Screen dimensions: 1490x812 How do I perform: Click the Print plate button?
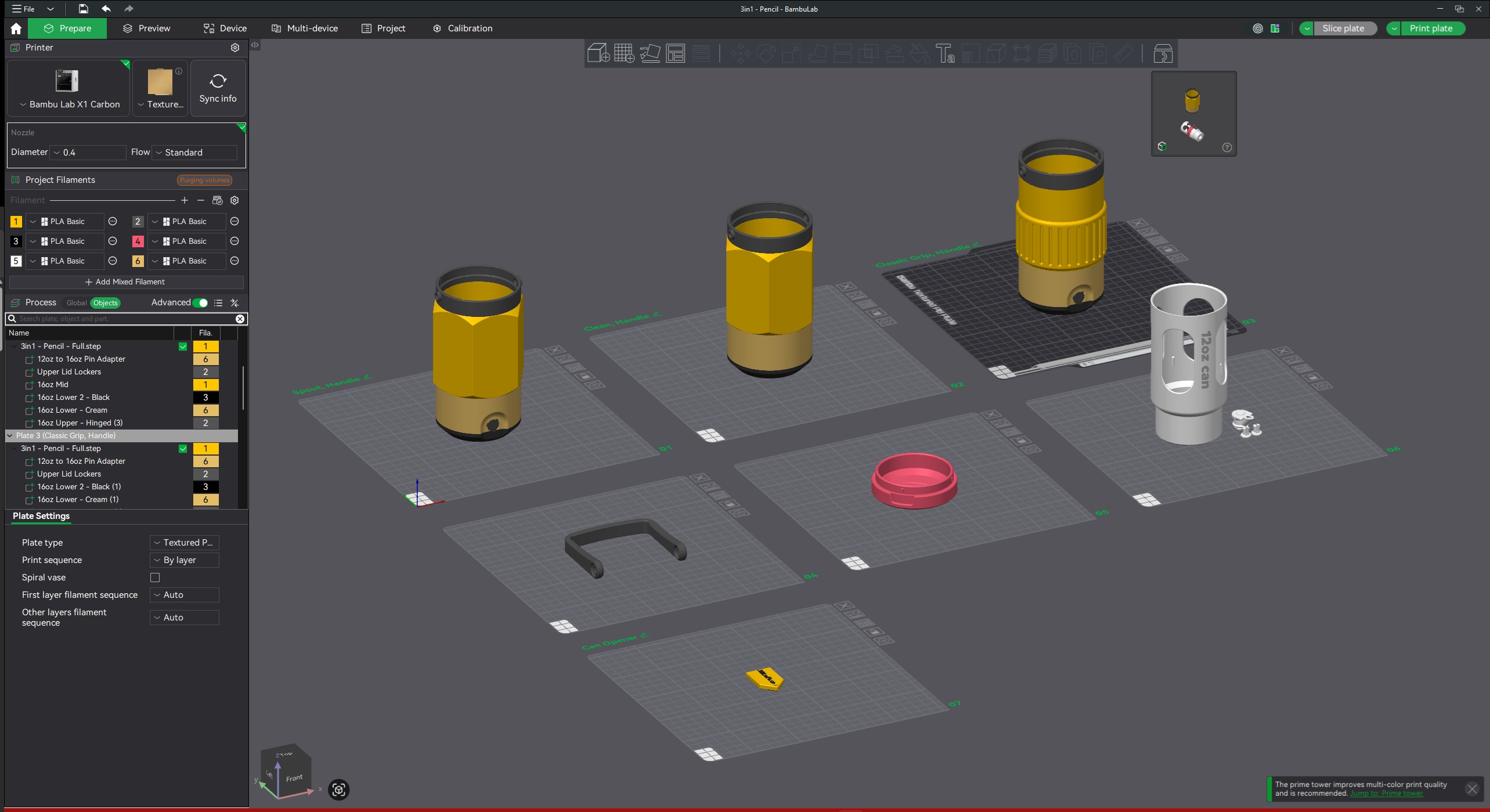tap(1433, 28)
